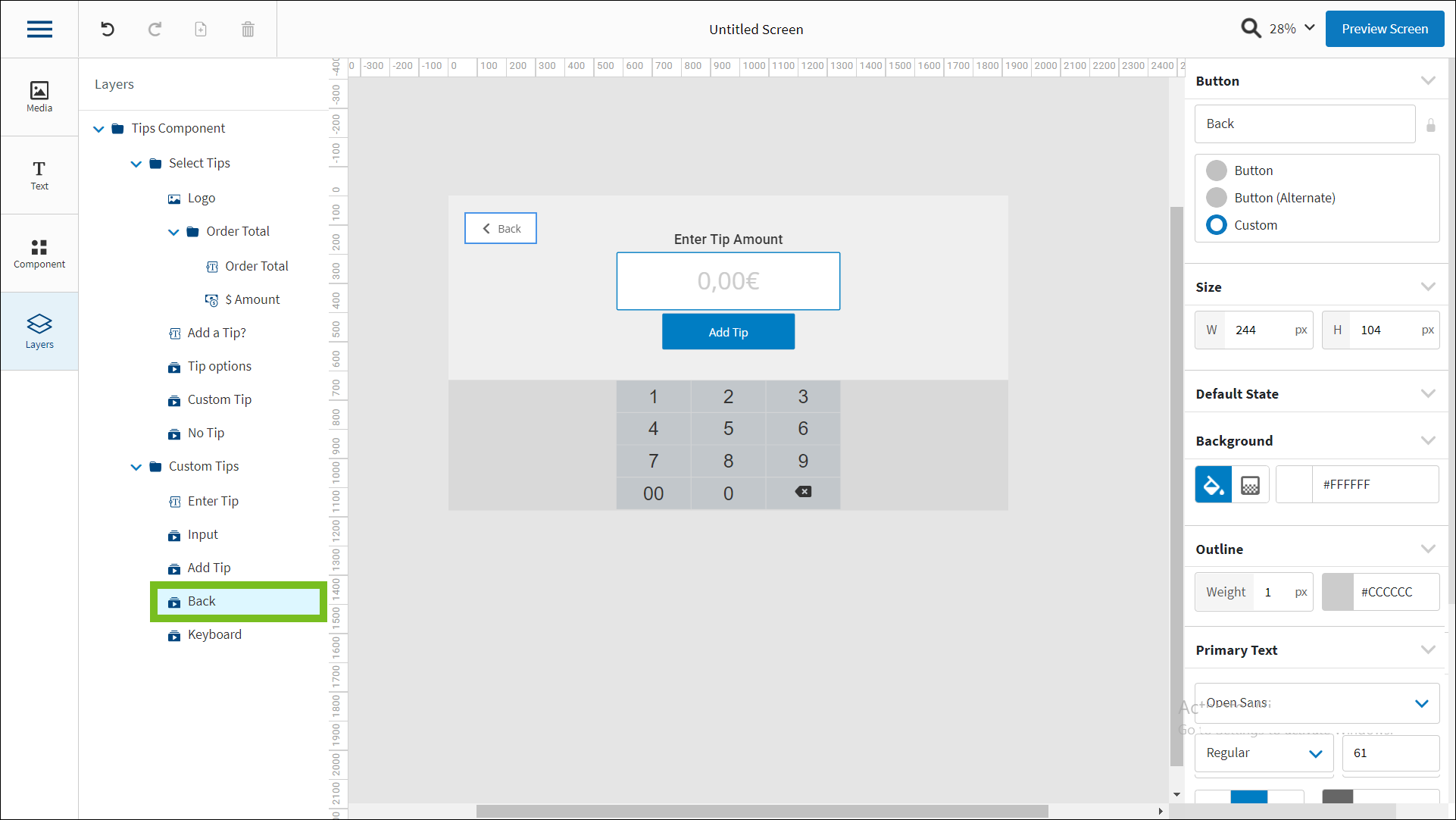The image size is (1456, 820).
Task: Click the lock icon beside Back name
Action: click(1430, 125)
